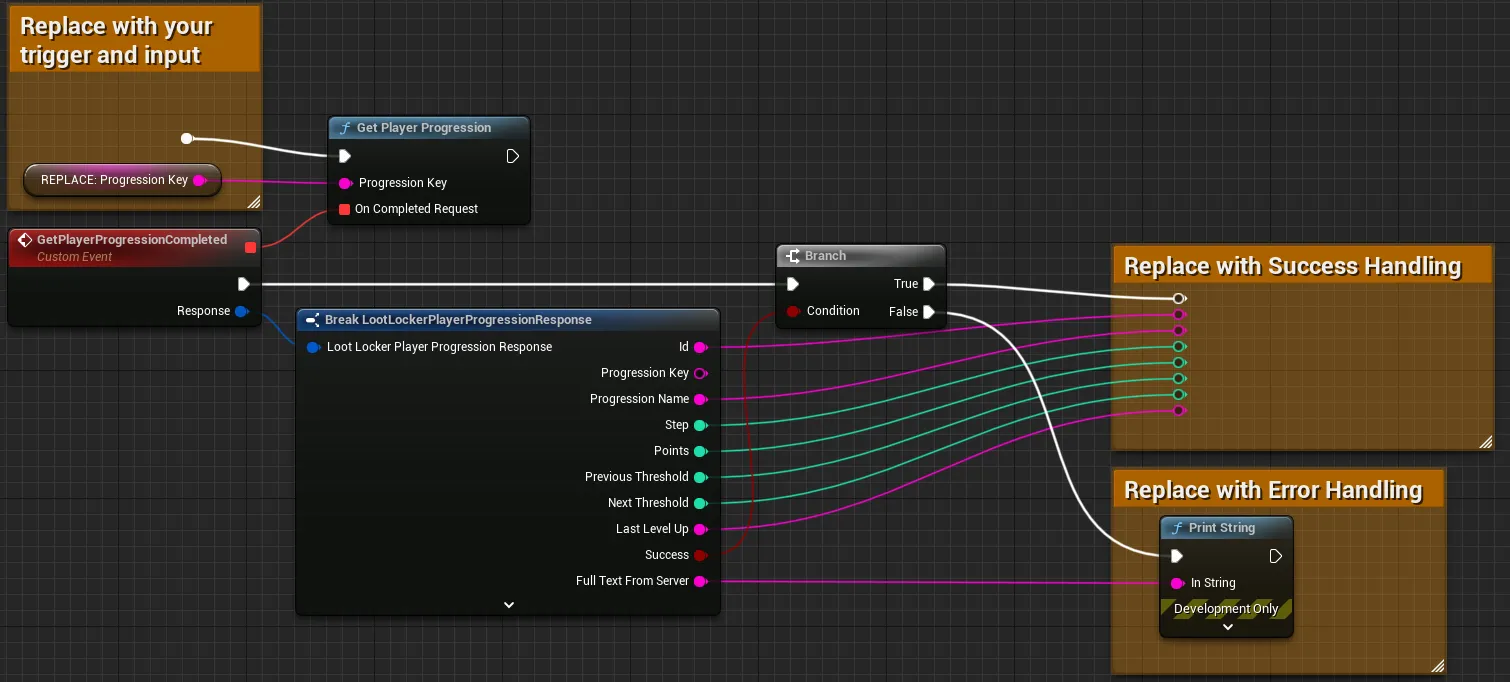The height and width of the screenshot is (682, 1510).
Task: Select 'Replace with Success Handling' comment title
Action: tap(1293, 266)
